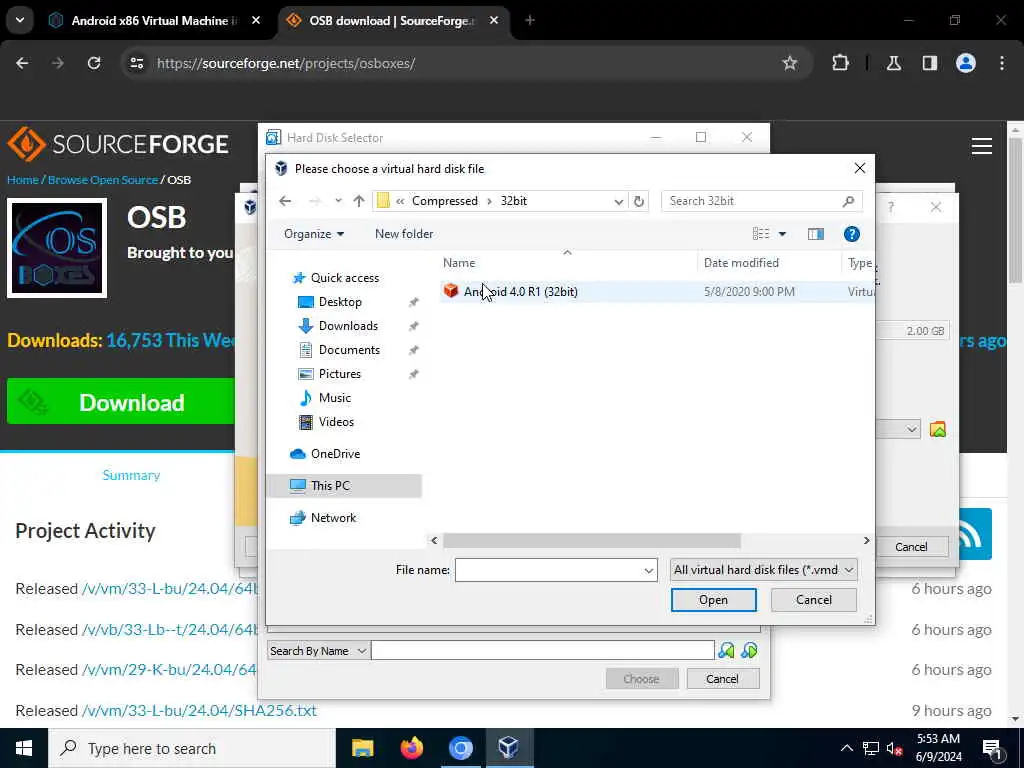Select Quick access in navigation pane
1024x768 pixels.
pyautogui.click(x=344, y=278)
